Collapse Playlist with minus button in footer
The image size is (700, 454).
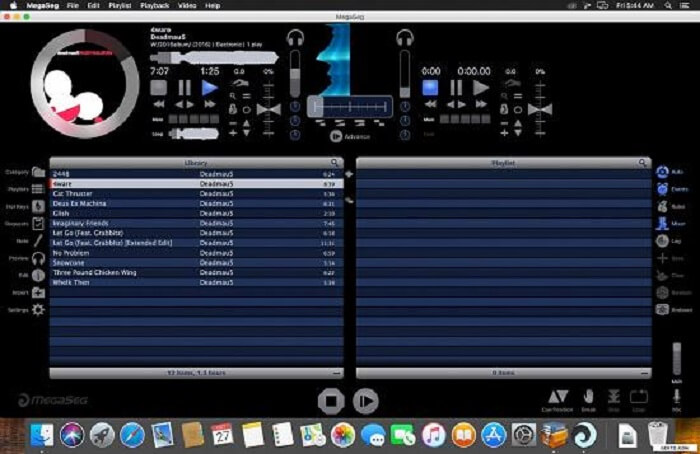tap(644, 373)
